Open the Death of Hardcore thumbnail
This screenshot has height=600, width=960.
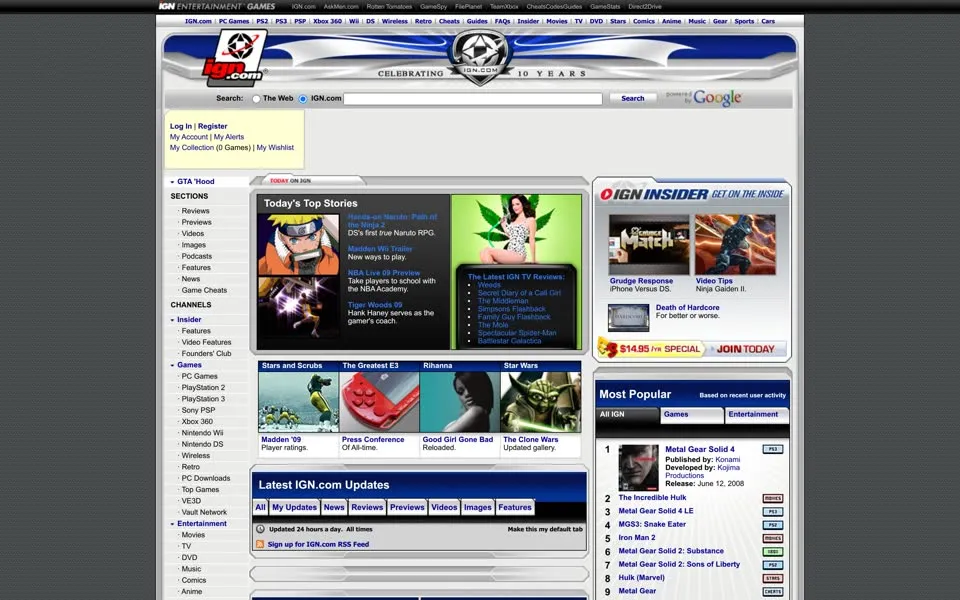click(628, 318)
